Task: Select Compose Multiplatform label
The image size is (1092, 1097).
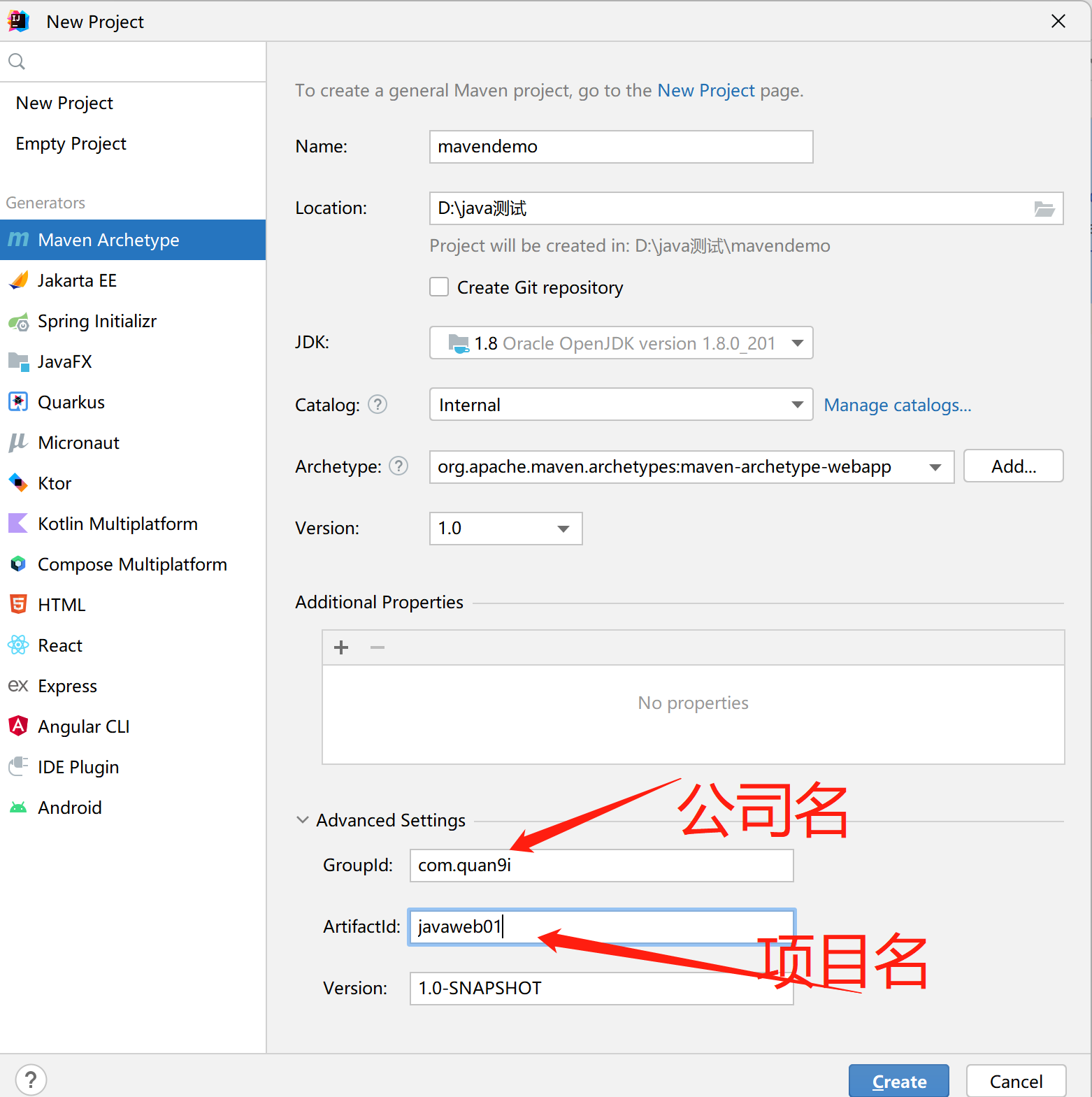Action: [133, 565]
